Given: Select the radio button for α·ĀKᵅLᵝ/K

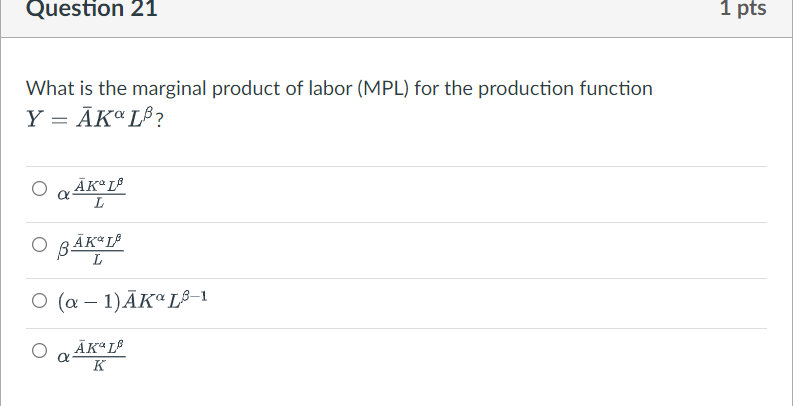Looking at the screenshot, I should [39, 351].
